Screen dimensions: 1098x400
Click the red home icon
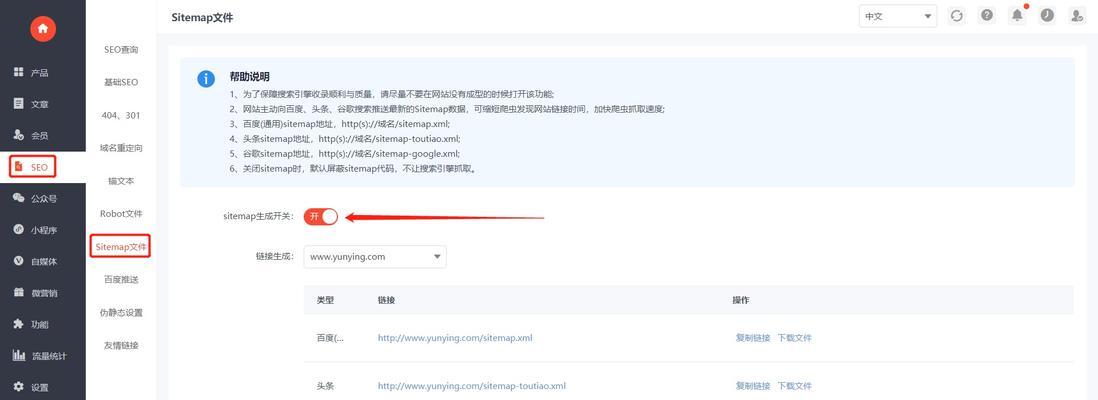pyautogui.click(x=43, y=29)
